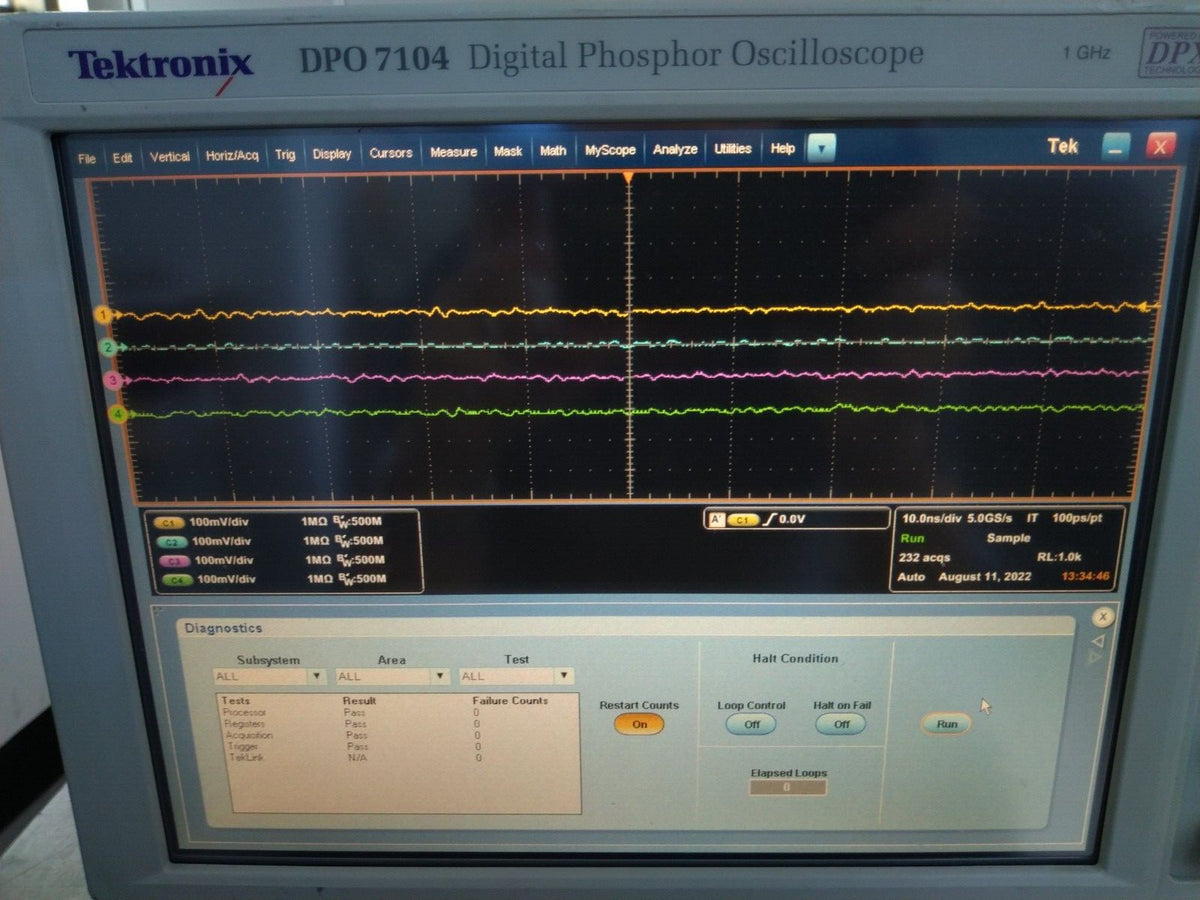The height and width of the screenshot is (900, 1200).
Task: Open the Utilities menu
Action: pyautogui.click(x=733, y=149)
